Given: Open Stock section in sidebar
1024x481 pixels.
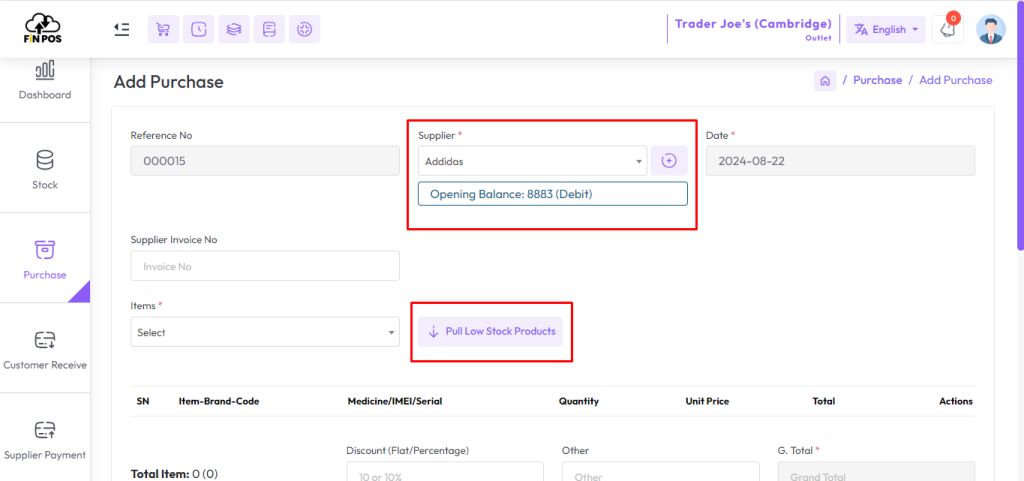Looking at the screenshot, I should point(45,170).
